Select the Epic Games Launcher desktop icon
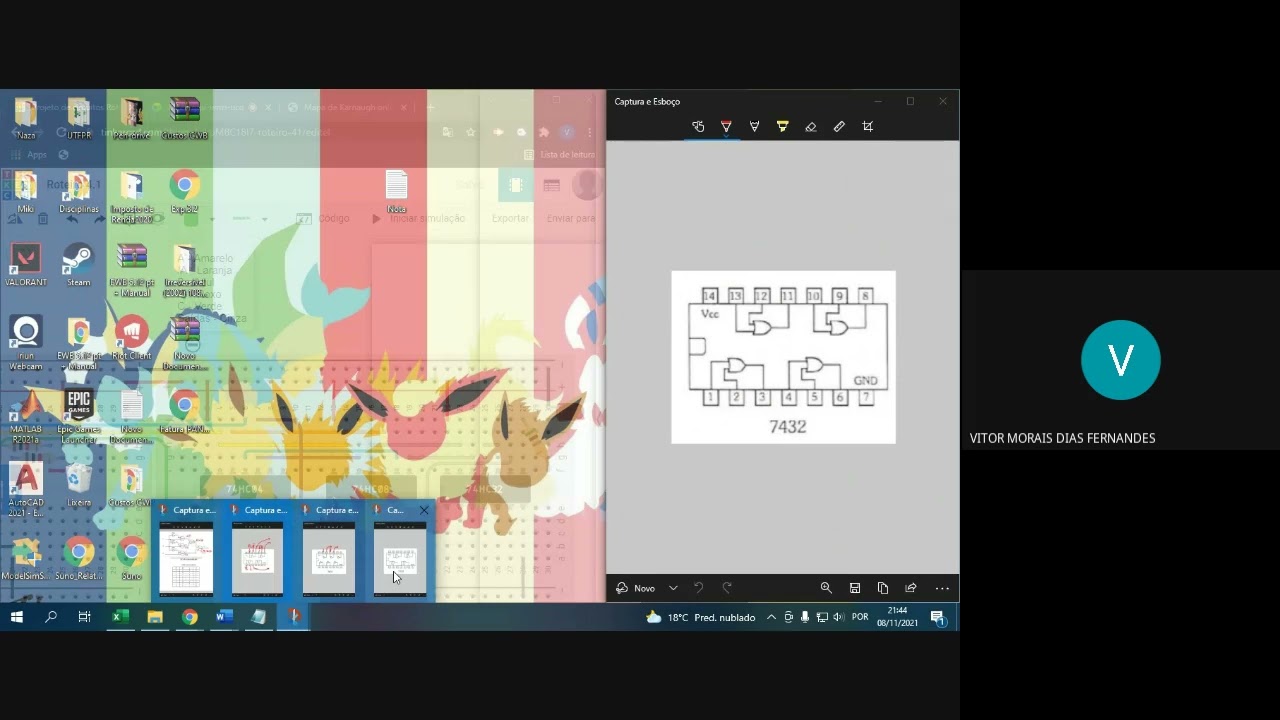This screenshot has width=1280, height=720. (78, 417)
